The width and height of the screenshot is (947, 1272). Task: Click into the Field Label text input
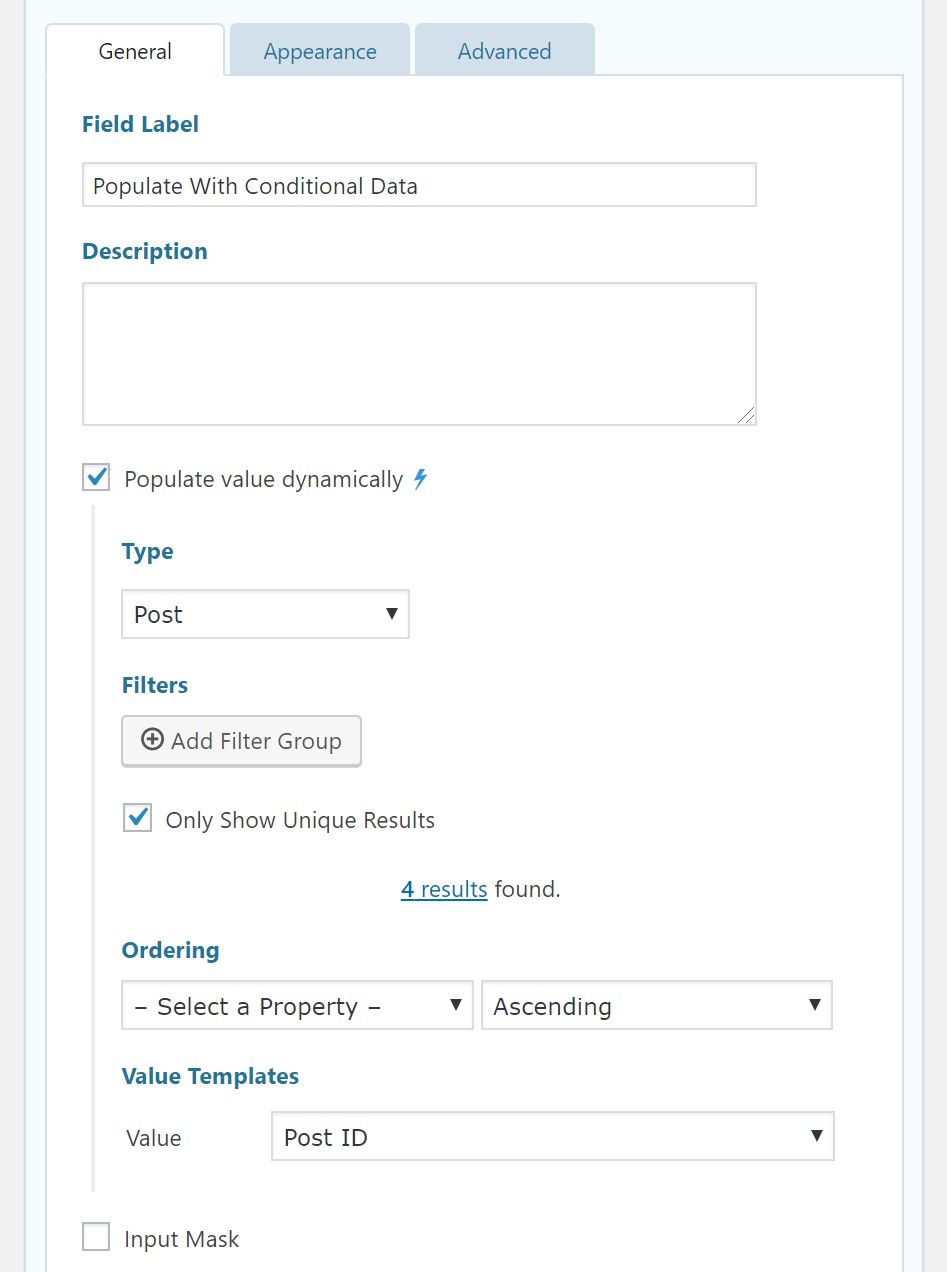click(x=419, y=186)
